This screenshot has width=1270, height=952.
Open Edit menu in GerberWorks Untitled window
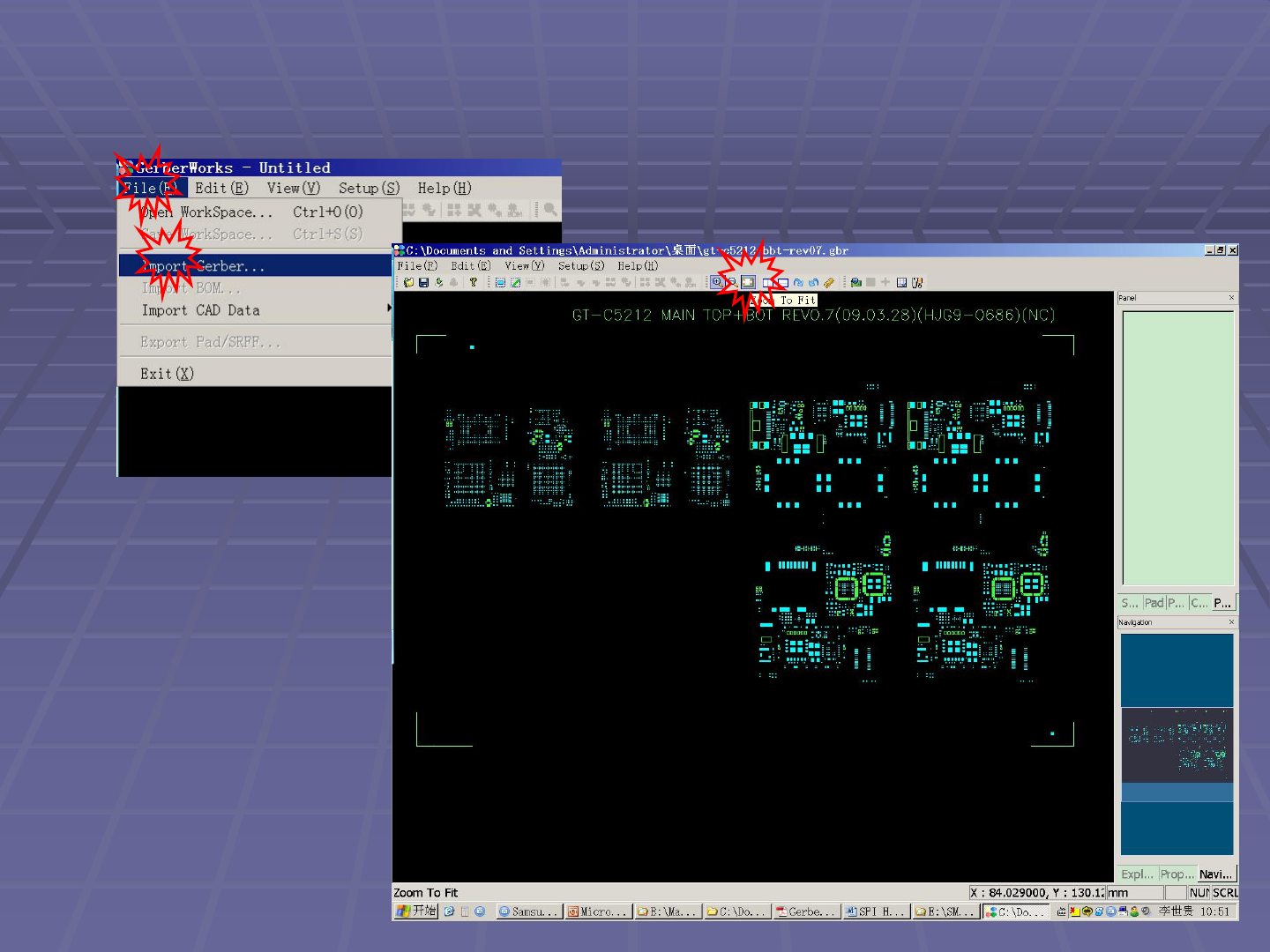coord(221,188)
